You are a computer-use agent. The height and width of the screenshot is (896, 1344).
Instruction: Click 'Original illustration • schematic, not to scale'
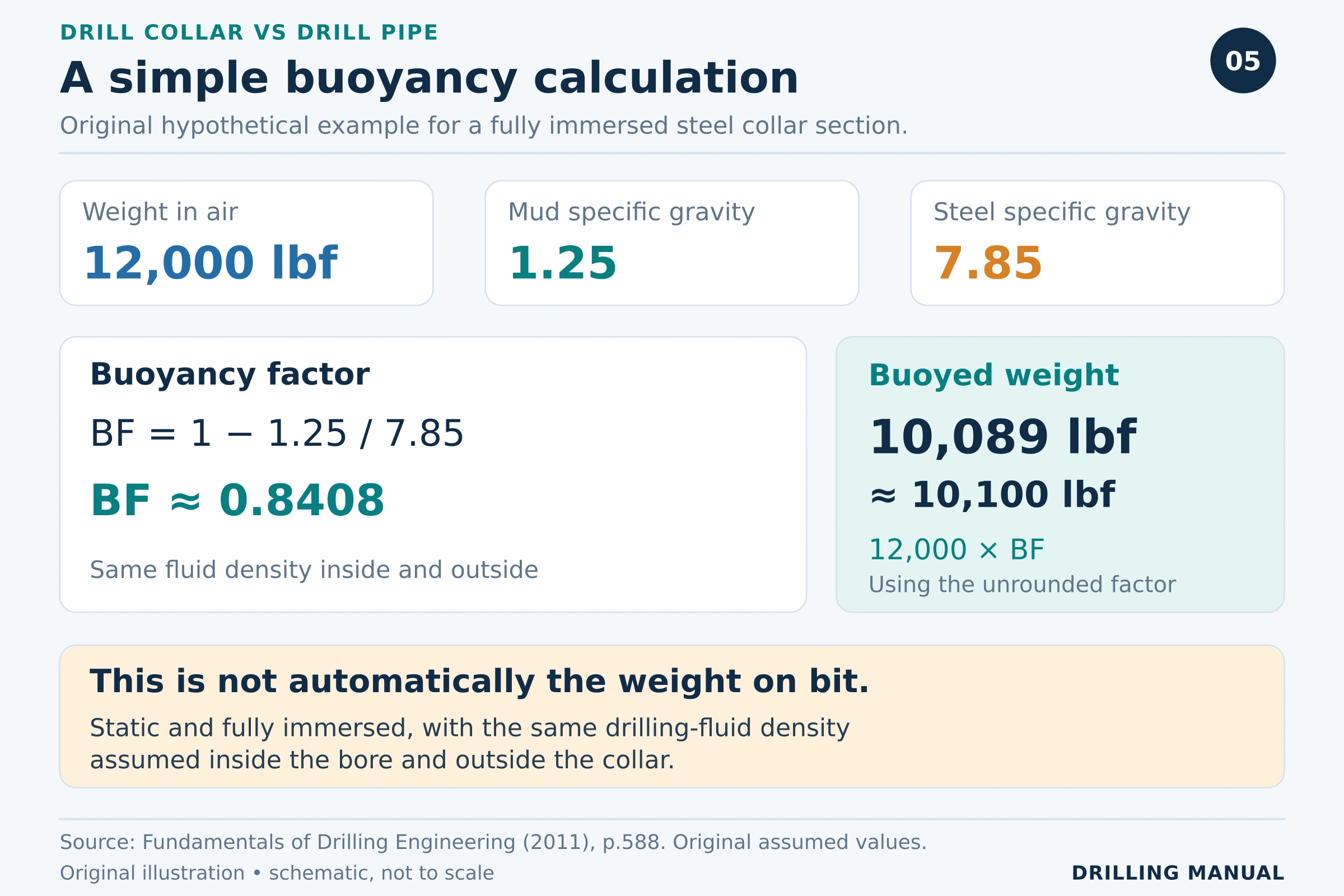(x=277, y=873)
